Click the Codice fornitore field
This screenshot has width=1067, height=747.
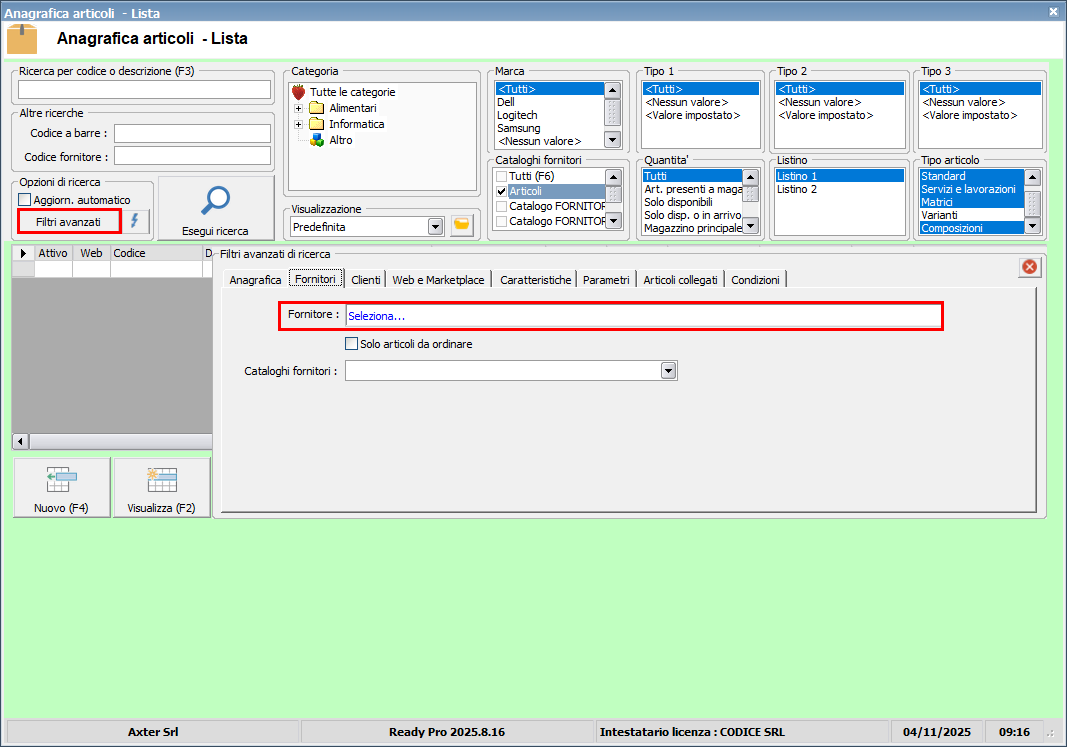(x=193, y=156)
